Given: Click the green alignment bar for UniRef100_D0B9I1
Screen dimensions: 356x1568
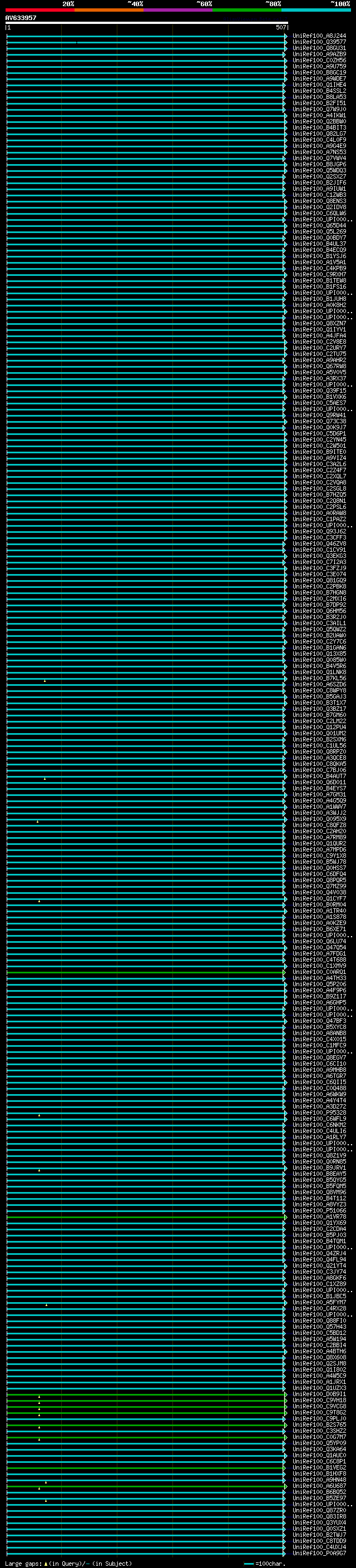Looking at the screenshot, I should (146, 1394).
